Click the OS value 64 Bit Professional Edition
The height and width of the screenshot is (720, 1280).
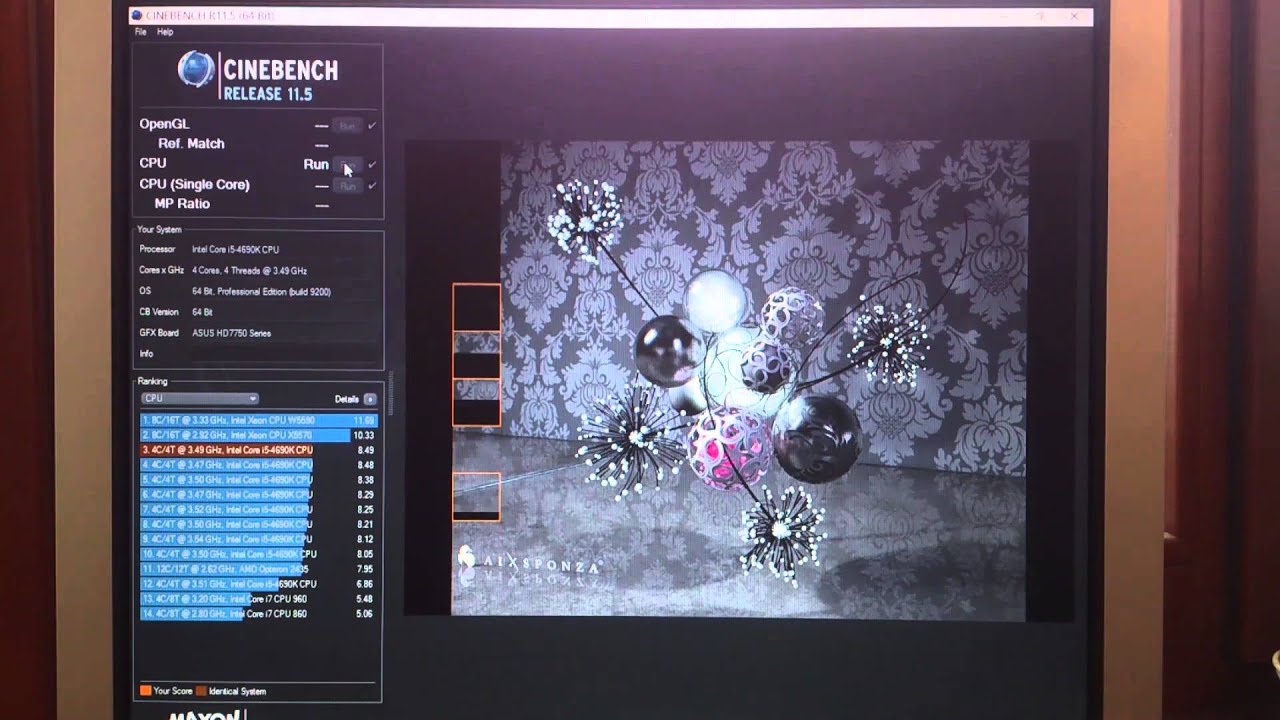pyautogui.click(x=261, y=291)
